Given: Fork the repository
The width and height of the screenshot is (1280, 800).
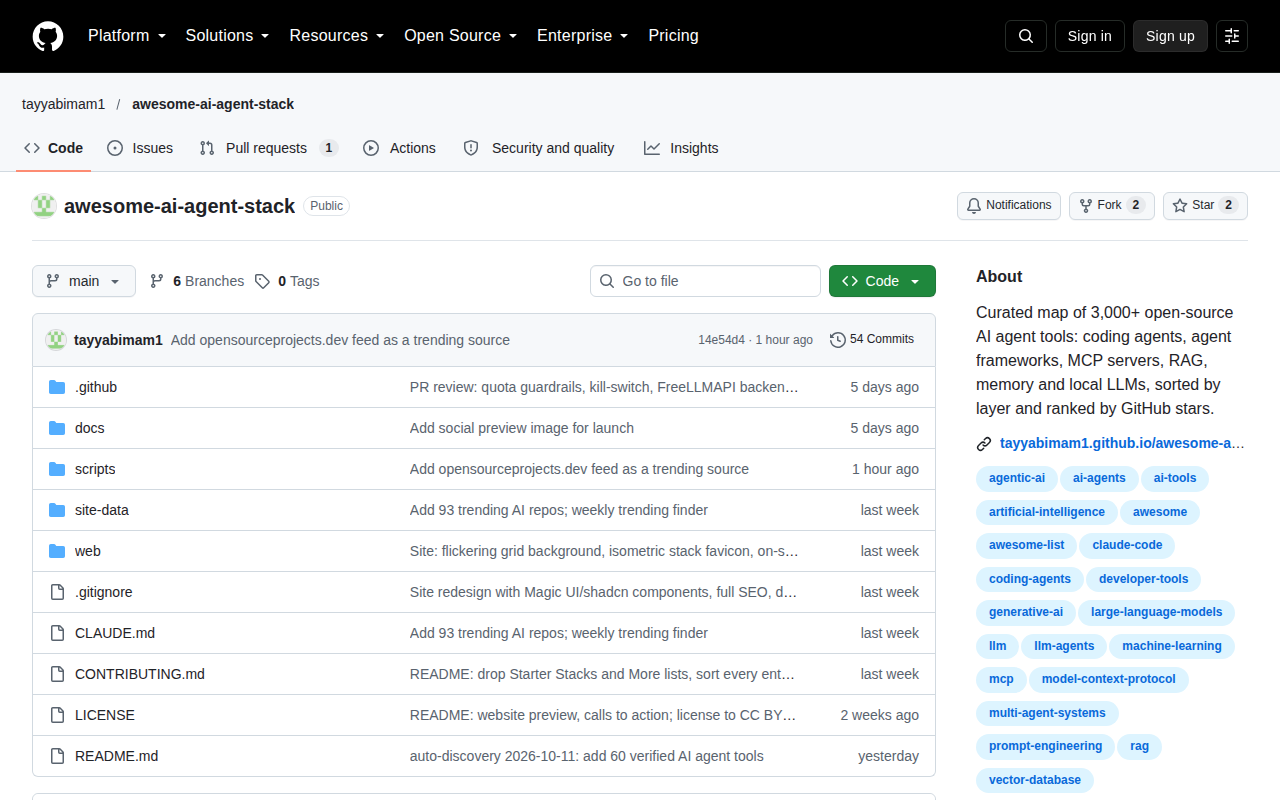Looking at the screenshot, I should [x=1111, y=206].
